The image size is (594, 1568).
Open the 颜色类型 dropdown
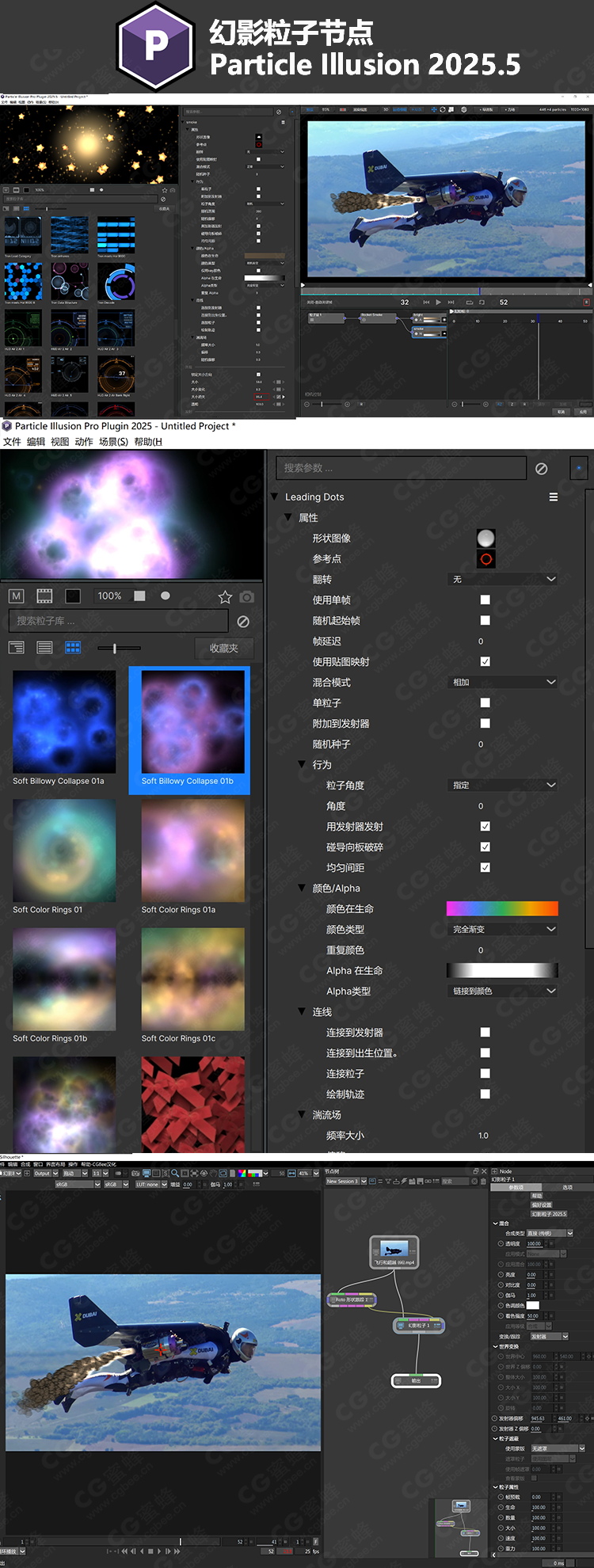tap(503, 930)
